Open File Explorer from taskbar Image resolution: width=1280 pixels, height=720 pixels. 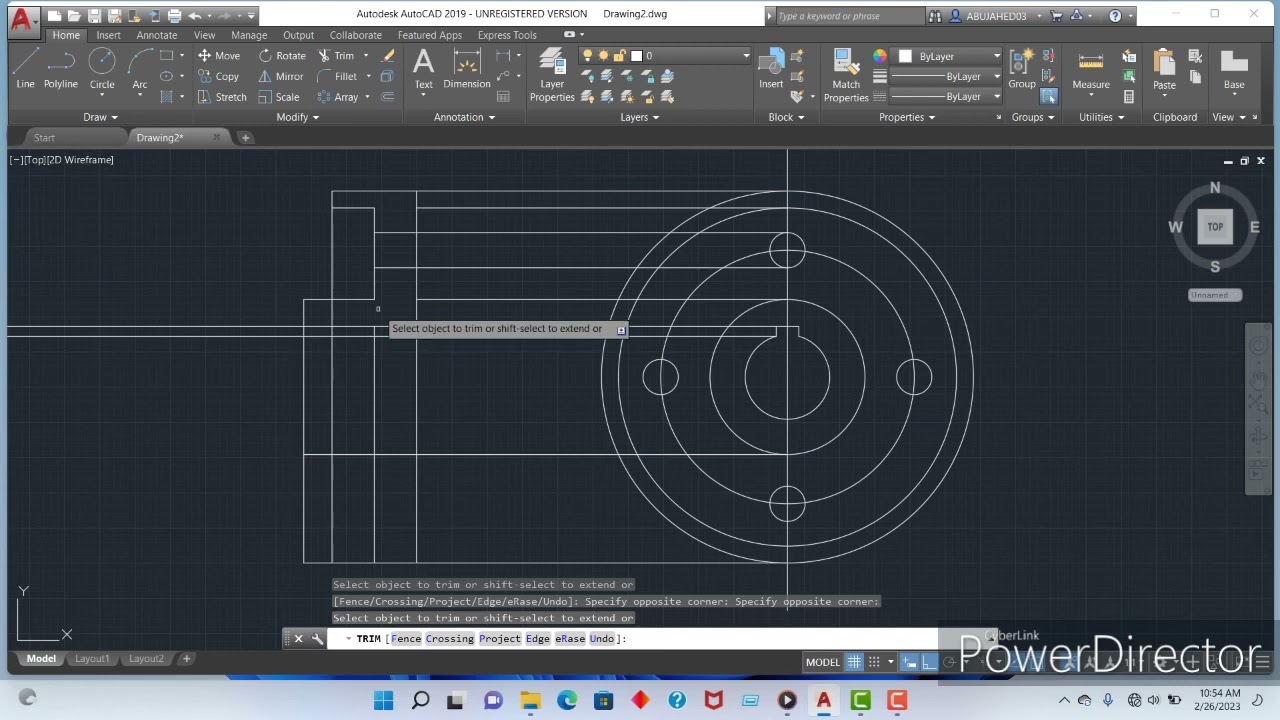tap(530, 701)
